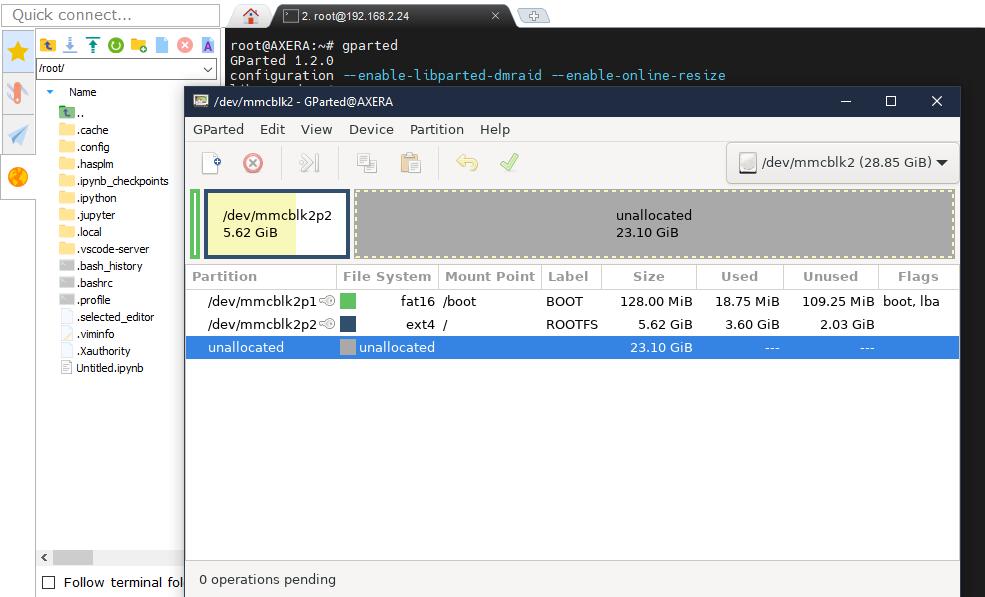
Task: Sort by Partition column header
Action: (x=261, y=277)
